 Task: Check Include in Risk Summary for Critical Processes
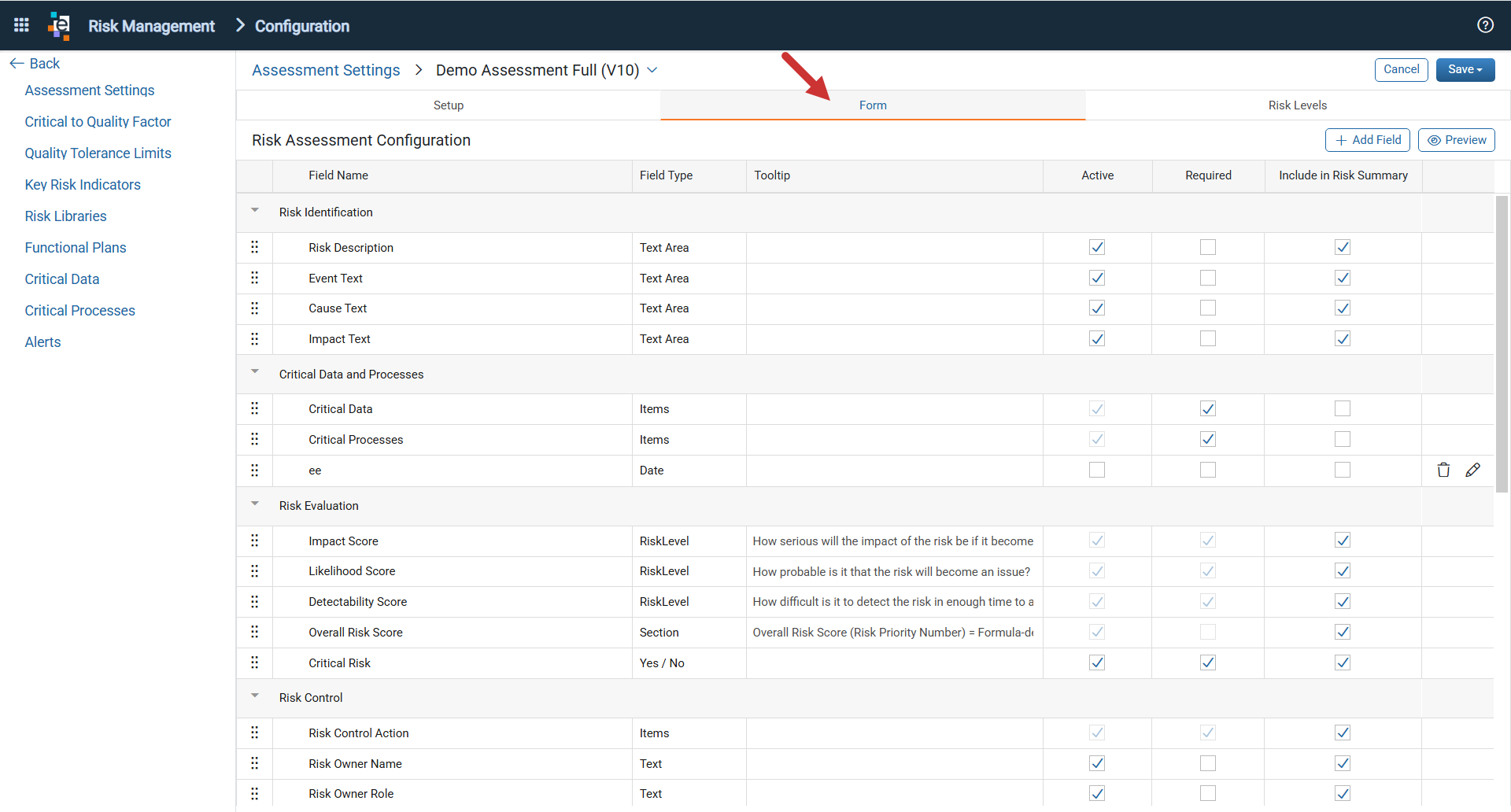click(x=1343, y=439)
